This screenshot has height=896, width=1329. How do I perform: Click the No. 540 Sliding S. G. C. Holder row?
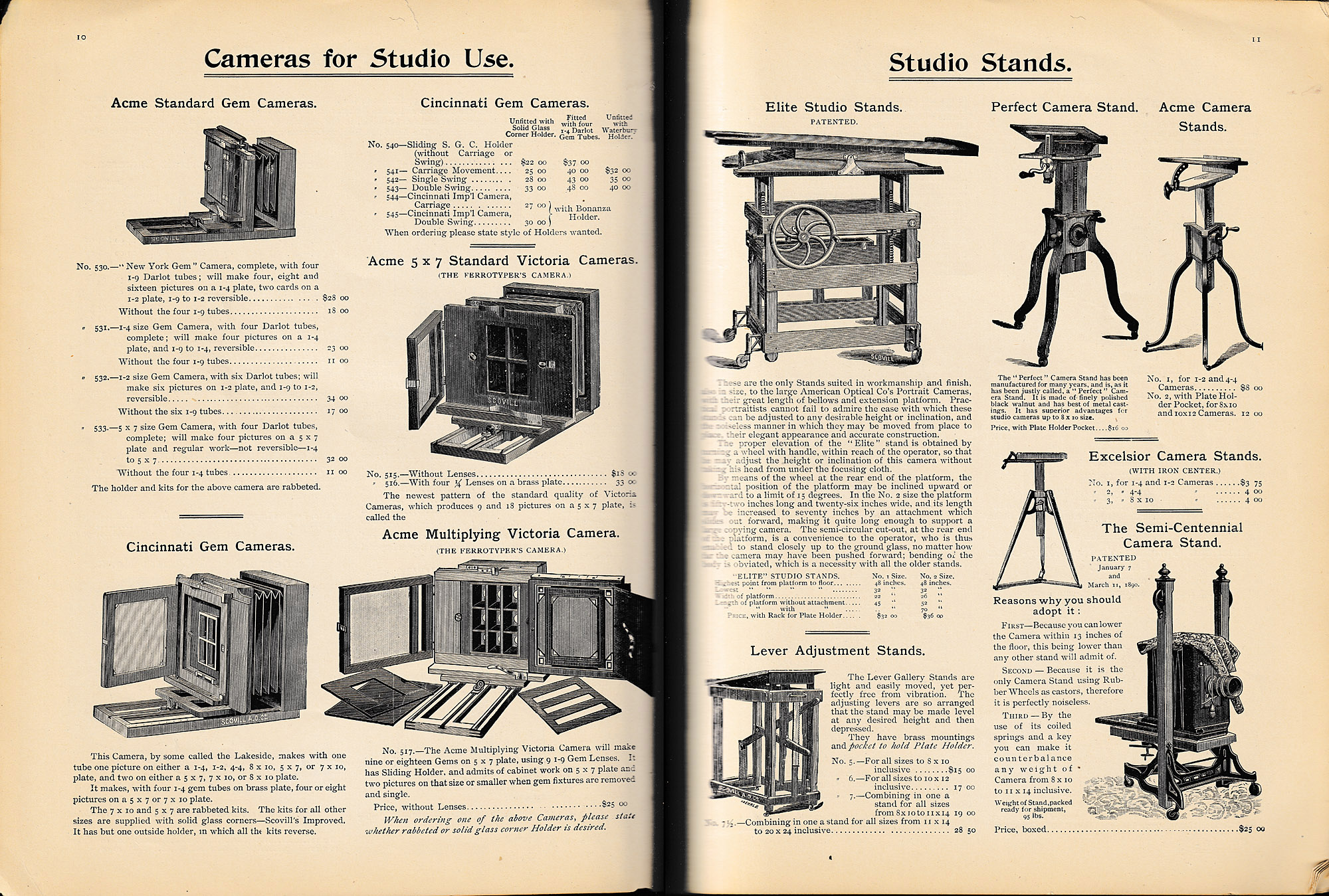478,153
